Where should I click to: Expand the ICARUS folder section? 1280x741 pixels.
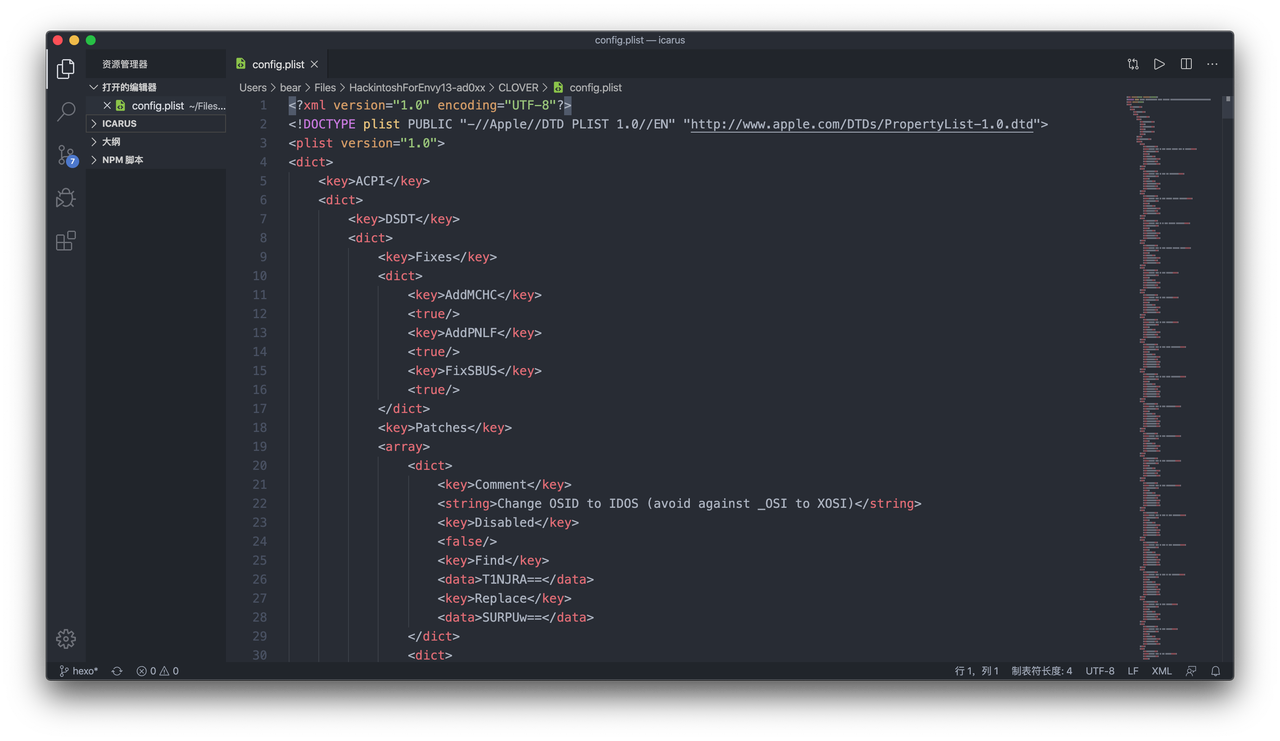[x=157, y=123]
